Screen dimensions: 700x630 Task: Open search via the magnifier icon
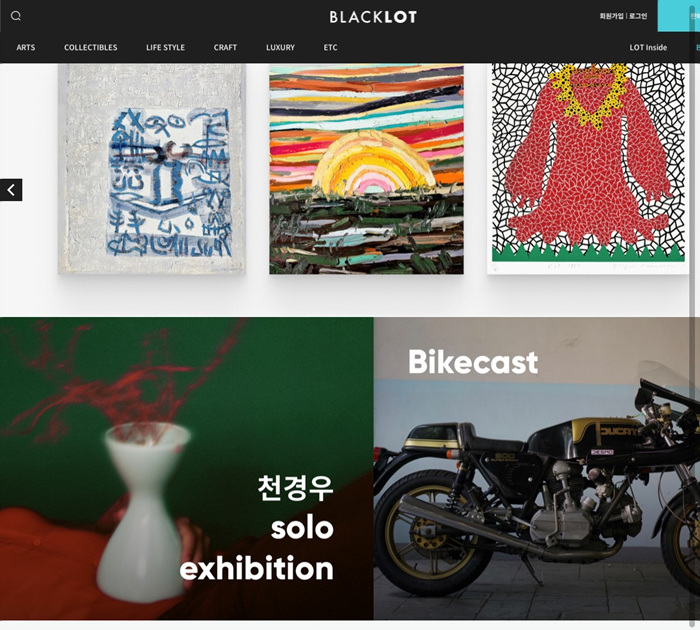[16, 16]
